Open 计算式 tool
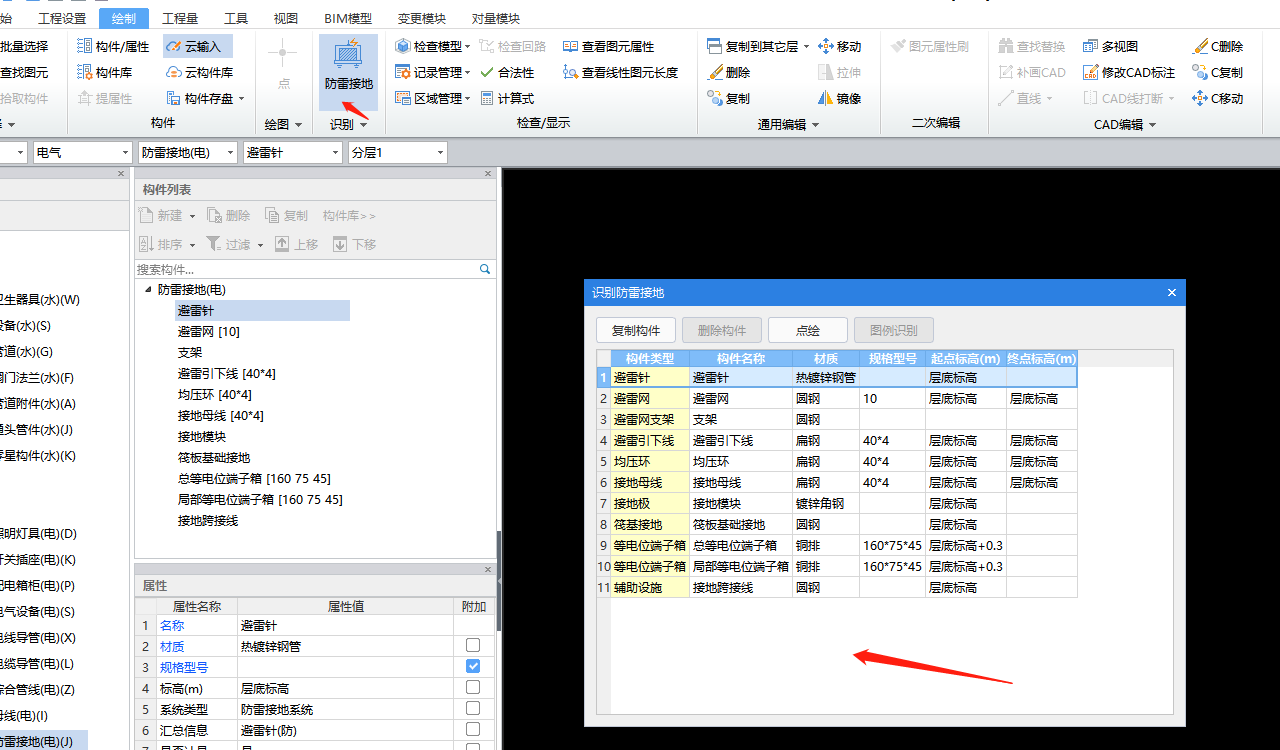Image resolution: width=1280 pixels, height=750 pixels. [507, 98]
